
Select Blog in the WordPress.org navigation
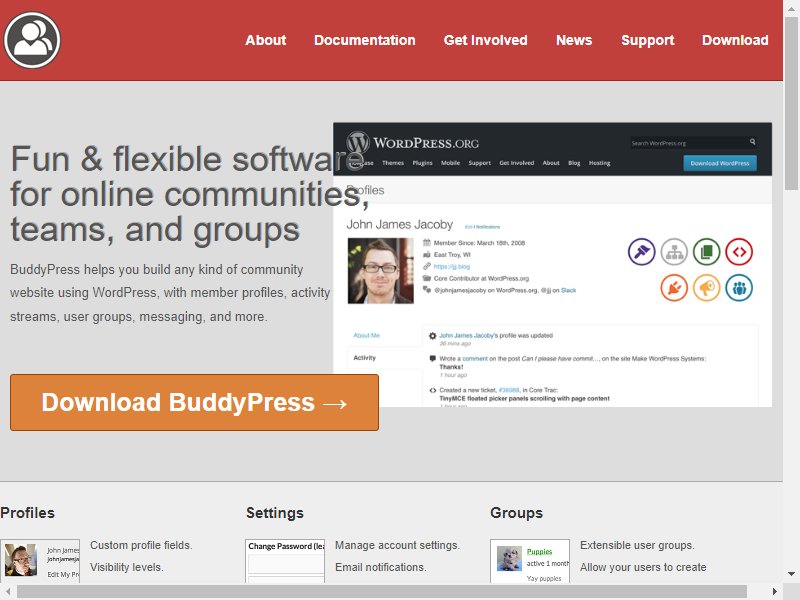tap(574, 163)
